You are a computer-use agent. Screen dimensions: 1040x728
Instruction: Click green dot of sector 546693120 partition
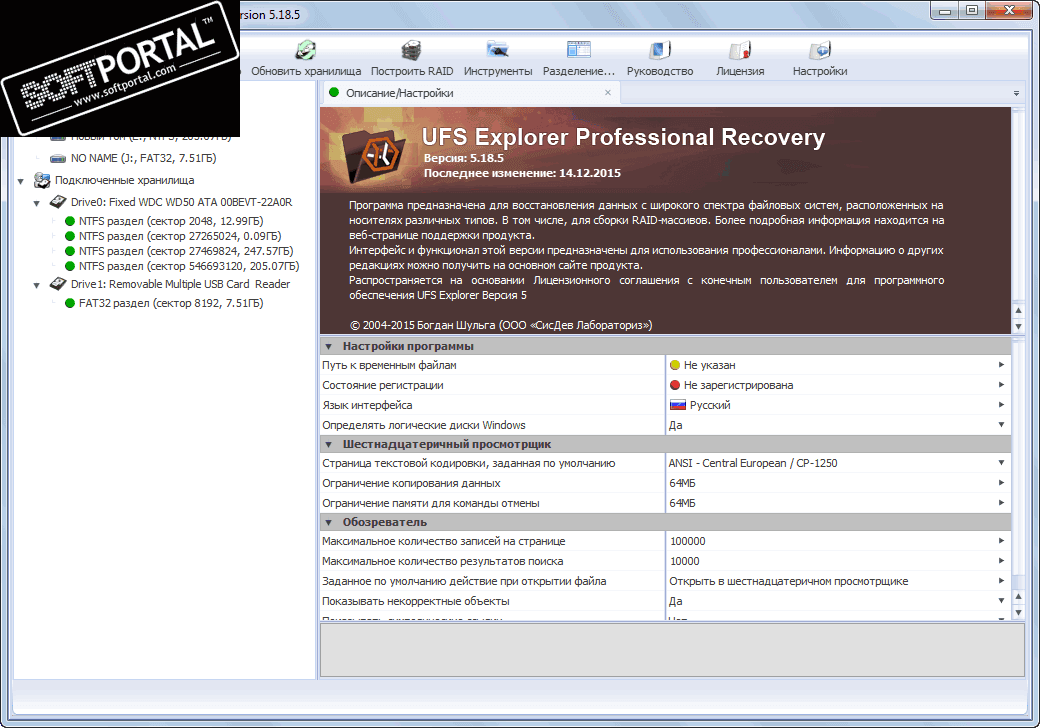coord(70,266)
